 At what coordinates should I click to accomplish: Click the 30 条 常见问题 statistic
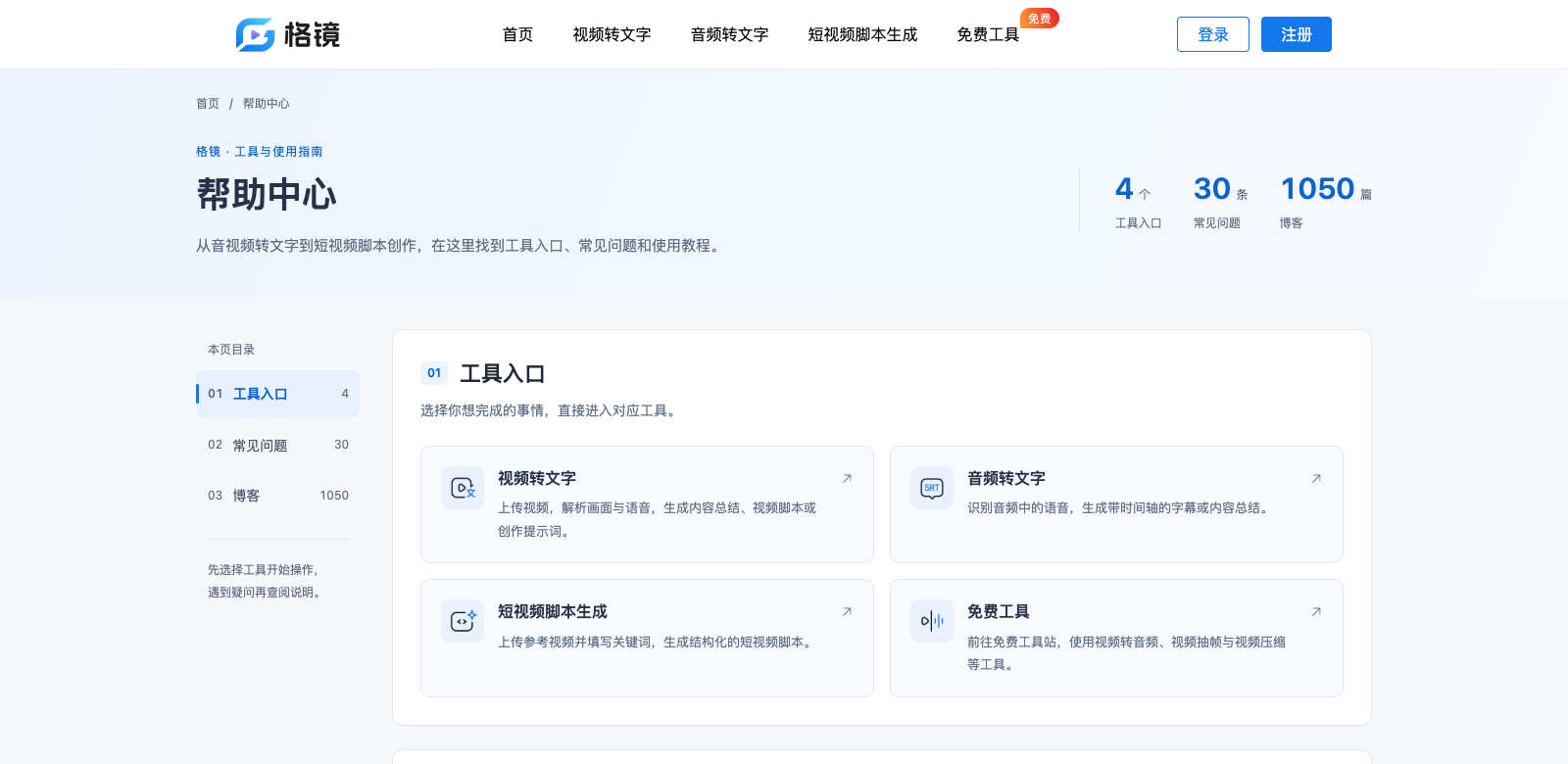[1220, 202]
